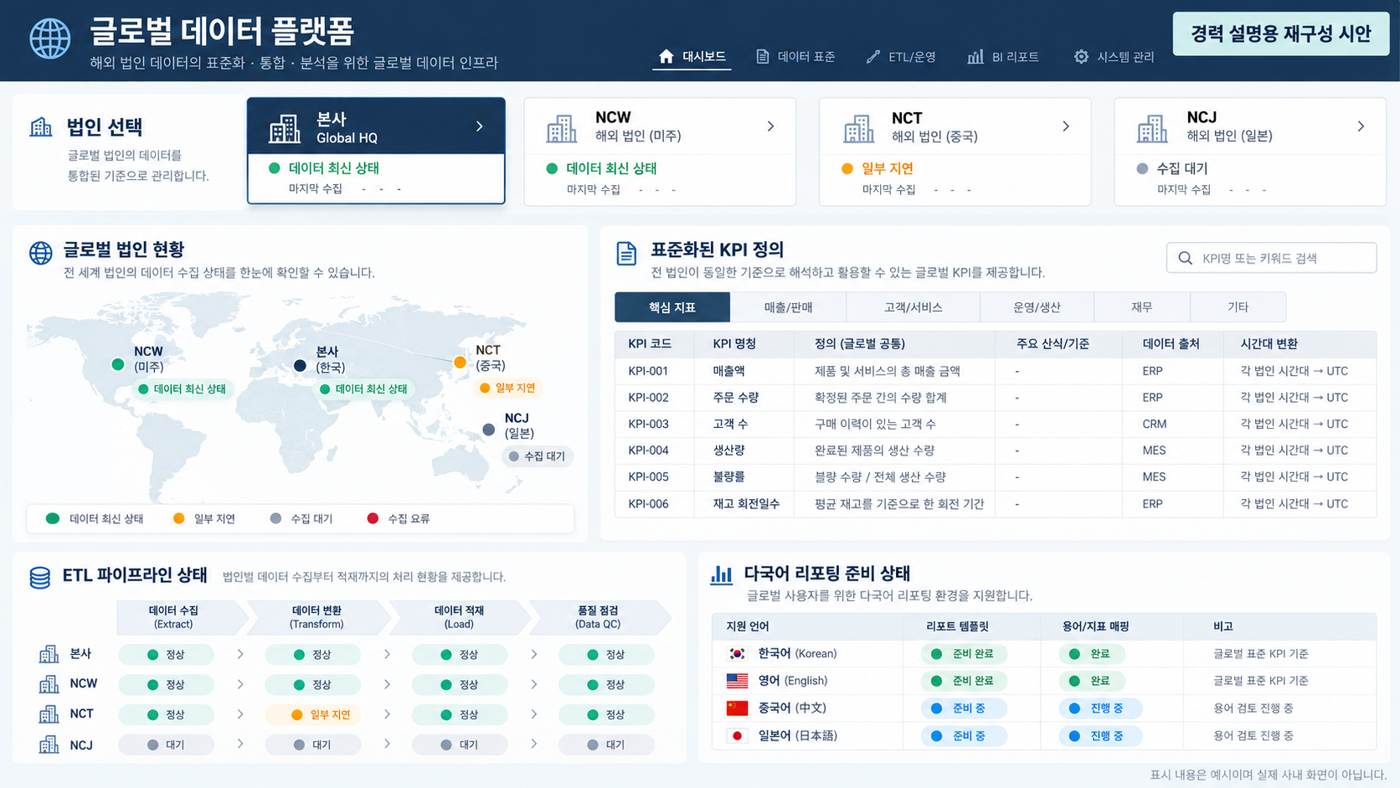The height and width of the screenshot is (788, 1400).
Task: Expand the NCW 해외 법인 (미주) chevron
Action: pyautogui.click(x=770, y=126)
